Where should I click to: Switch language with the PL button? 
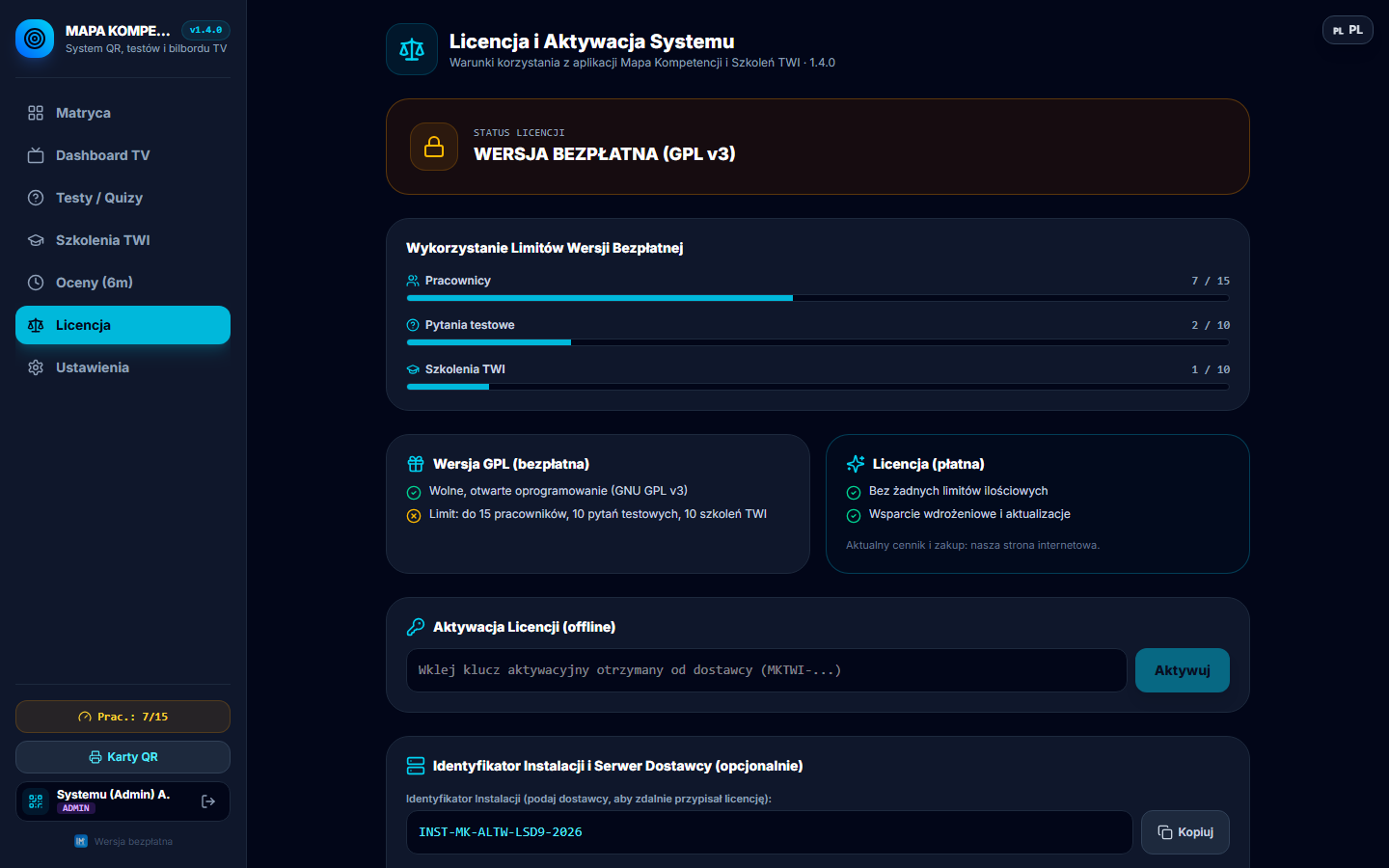(x=1348, y=30)
